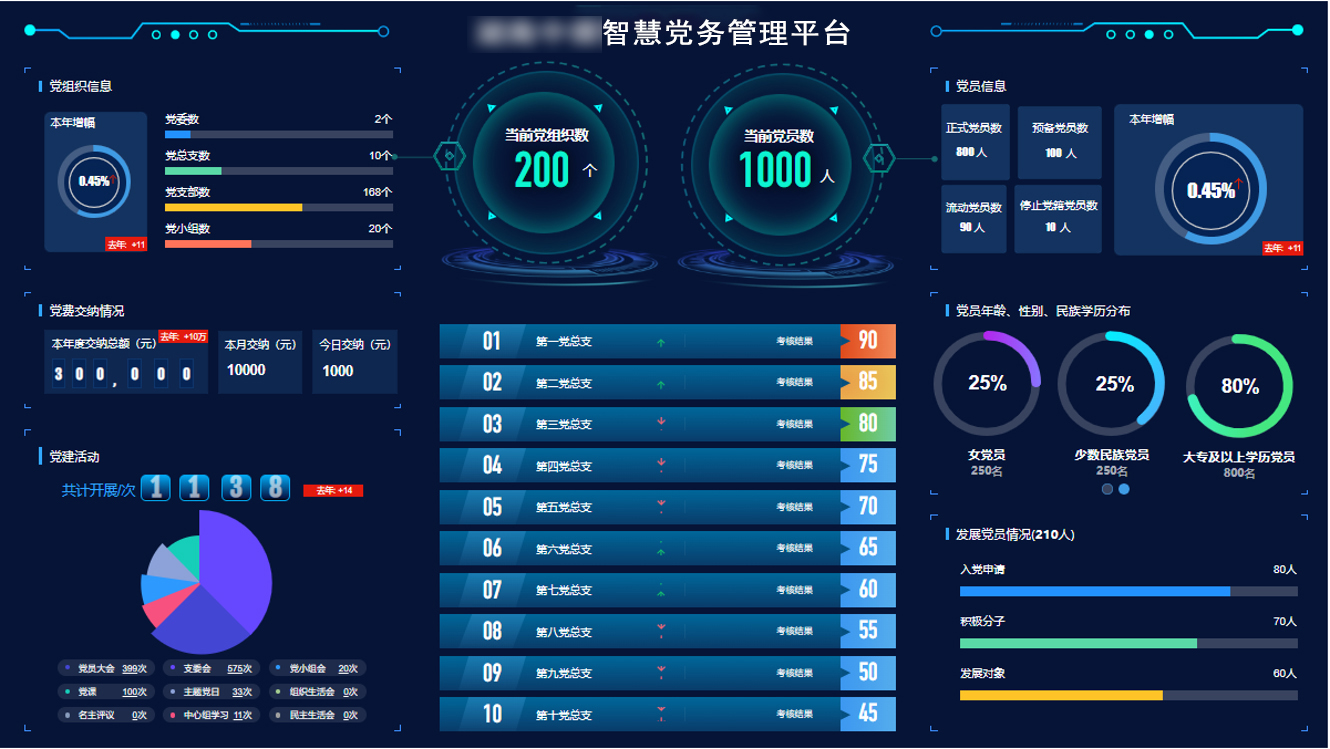Click hexagon icon left of 当前党组织数 circle

[449, 157]
